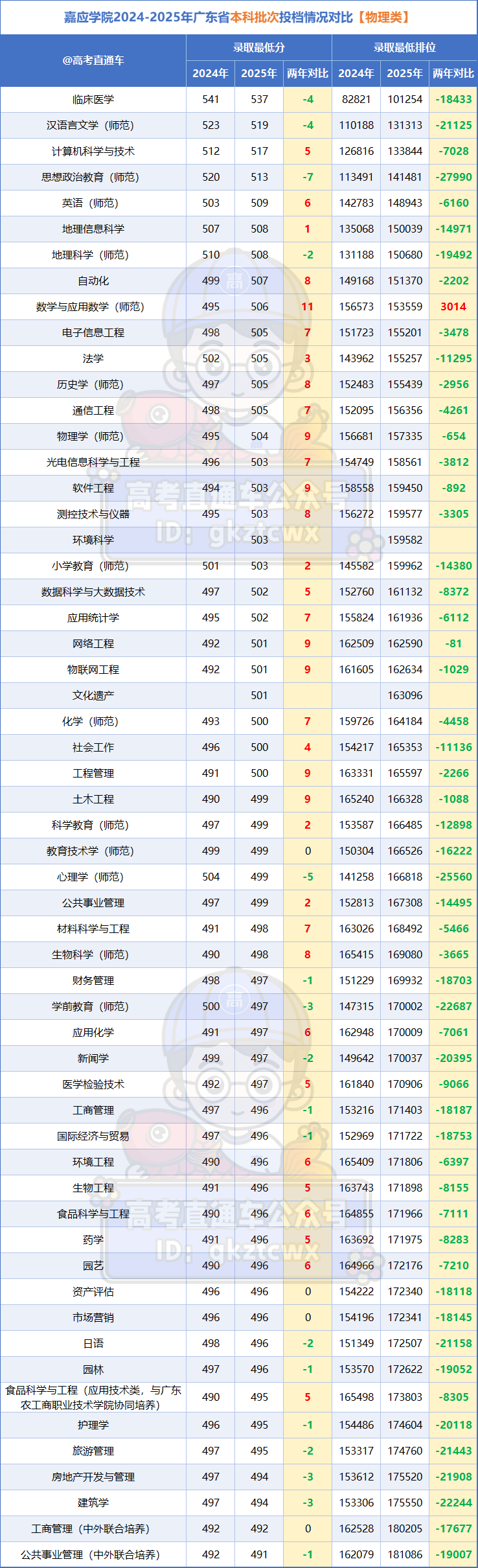Select the 录取最低分 column group header
This screenshot has width=478, height=1568.
point(259,47)
